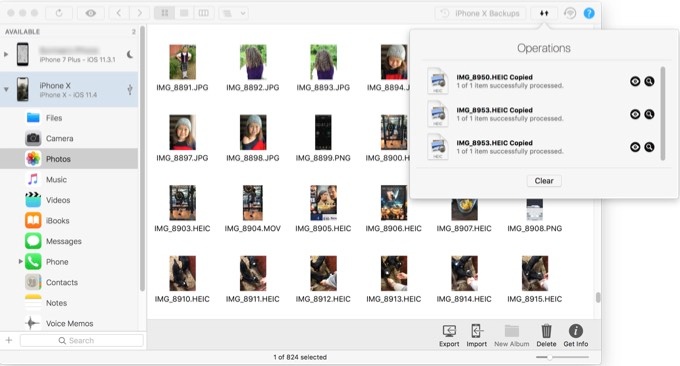Viewport: 680px width, 366px height.
Task: Go forward with the right chevron
Action: pyautogui.click(x=139, y=13)
